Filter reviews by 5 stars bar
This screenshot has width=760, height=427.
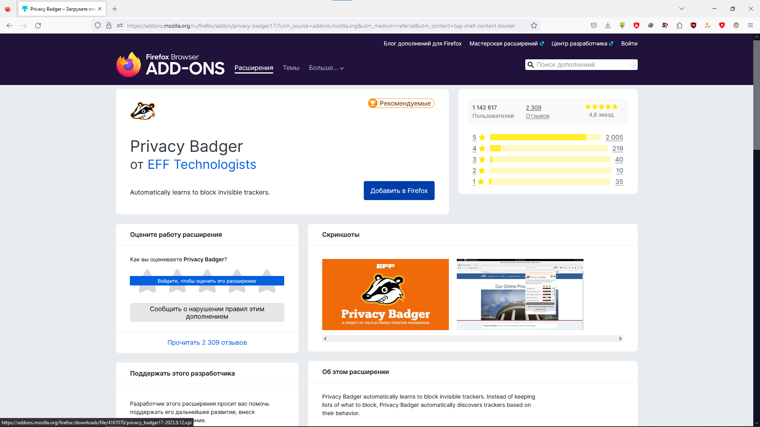(x=545, y=138)
